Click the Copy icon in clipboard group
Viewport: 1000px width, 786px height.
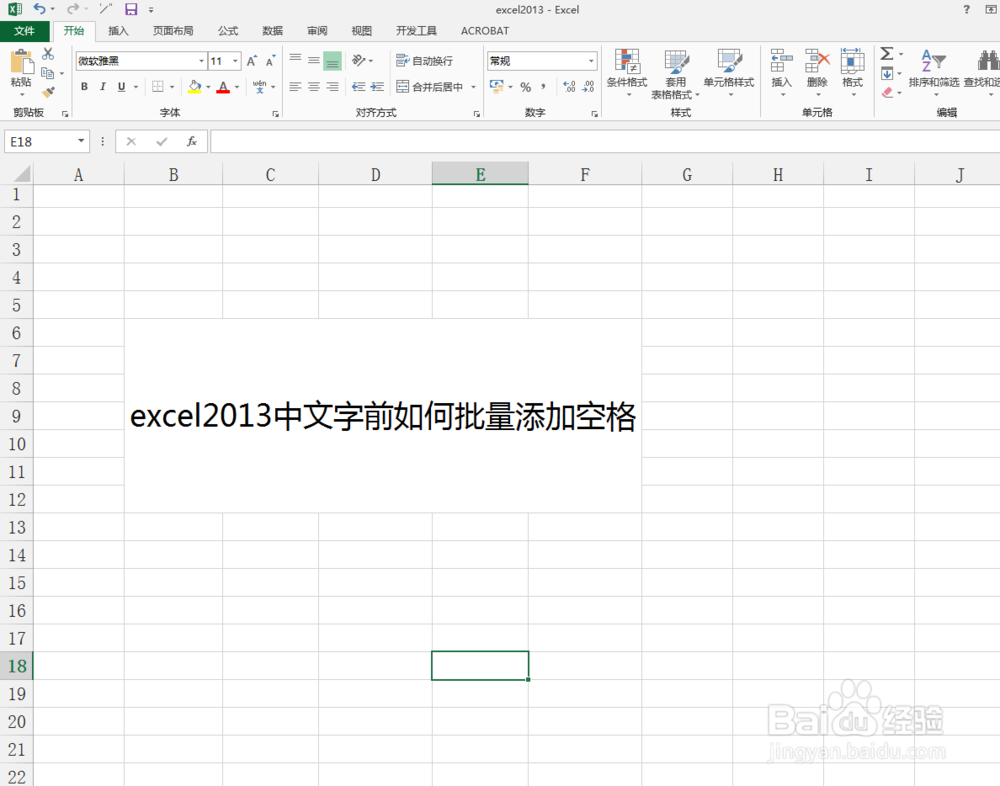point(48,73)
